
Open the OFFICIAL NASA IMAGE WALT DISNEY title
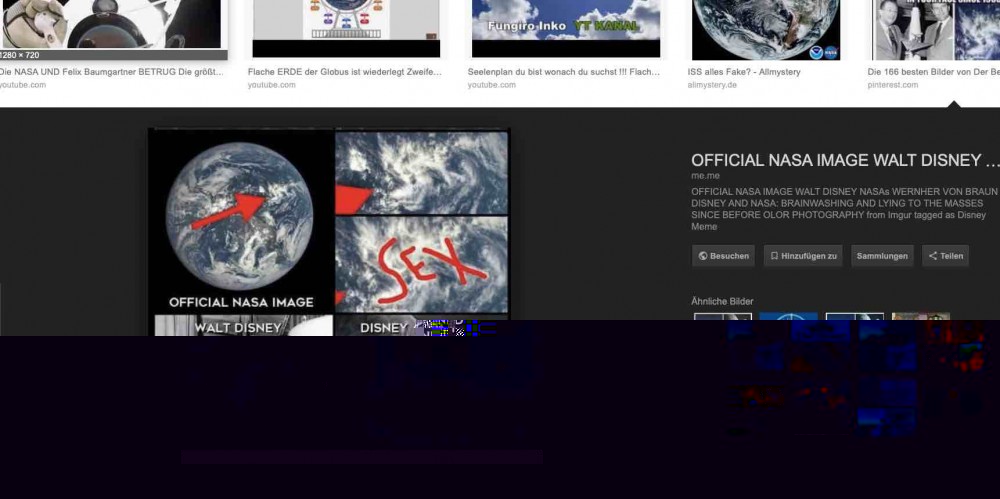845,160
